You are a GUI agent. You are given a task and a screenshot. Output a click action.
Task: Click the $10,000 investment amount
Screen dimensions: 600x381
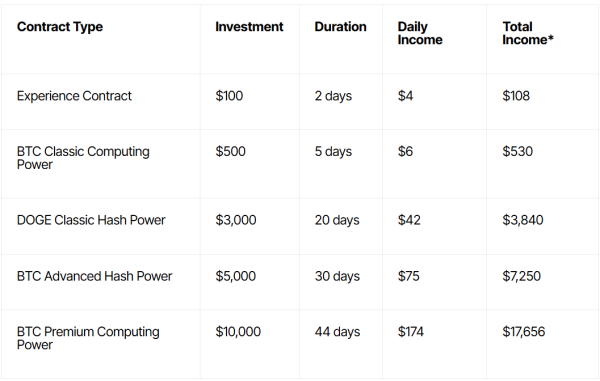pos(238,332)
